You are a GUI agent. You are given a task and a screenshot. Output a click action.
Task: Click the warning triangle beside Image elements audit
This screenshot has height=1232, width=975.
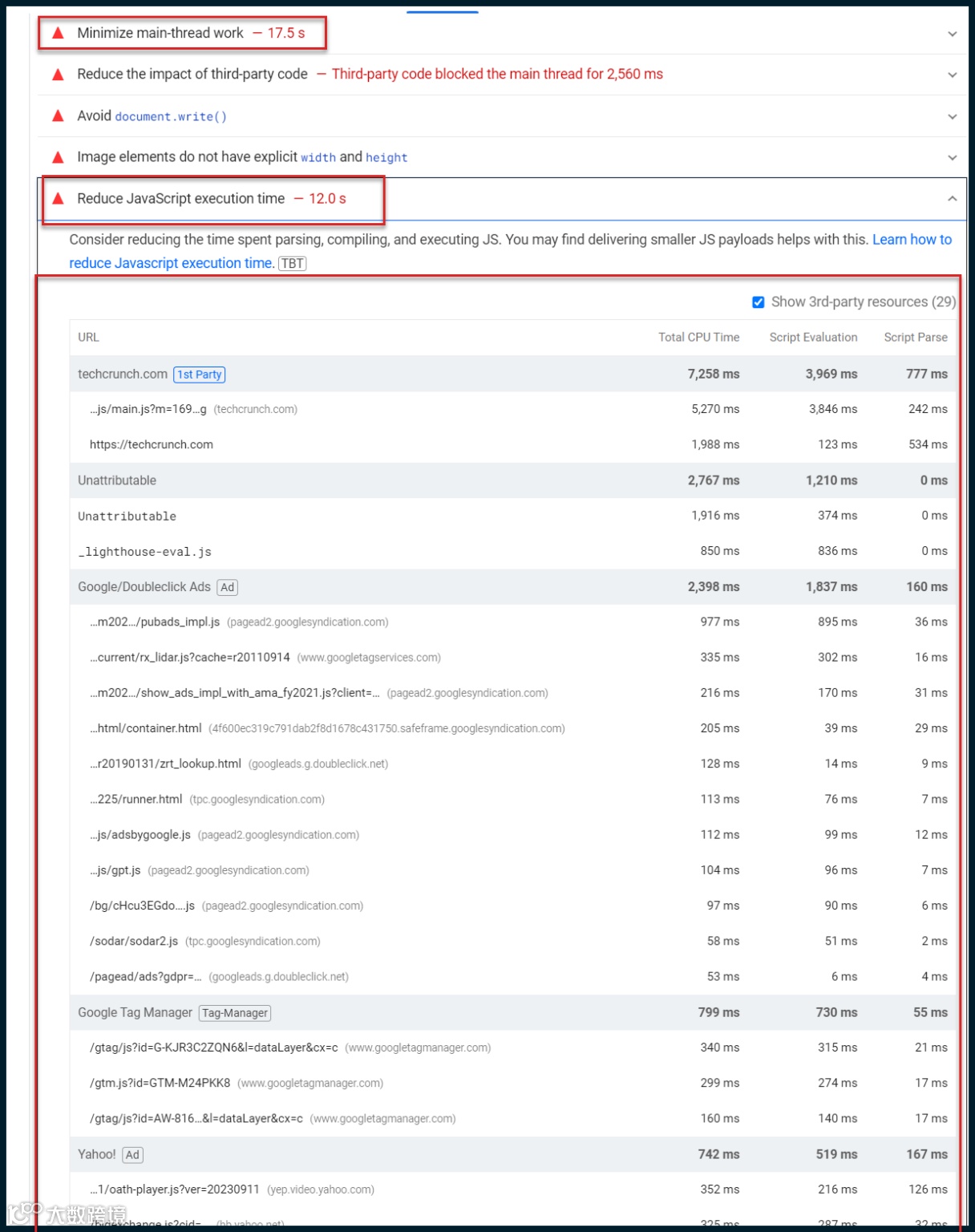(x=58, y=157)
